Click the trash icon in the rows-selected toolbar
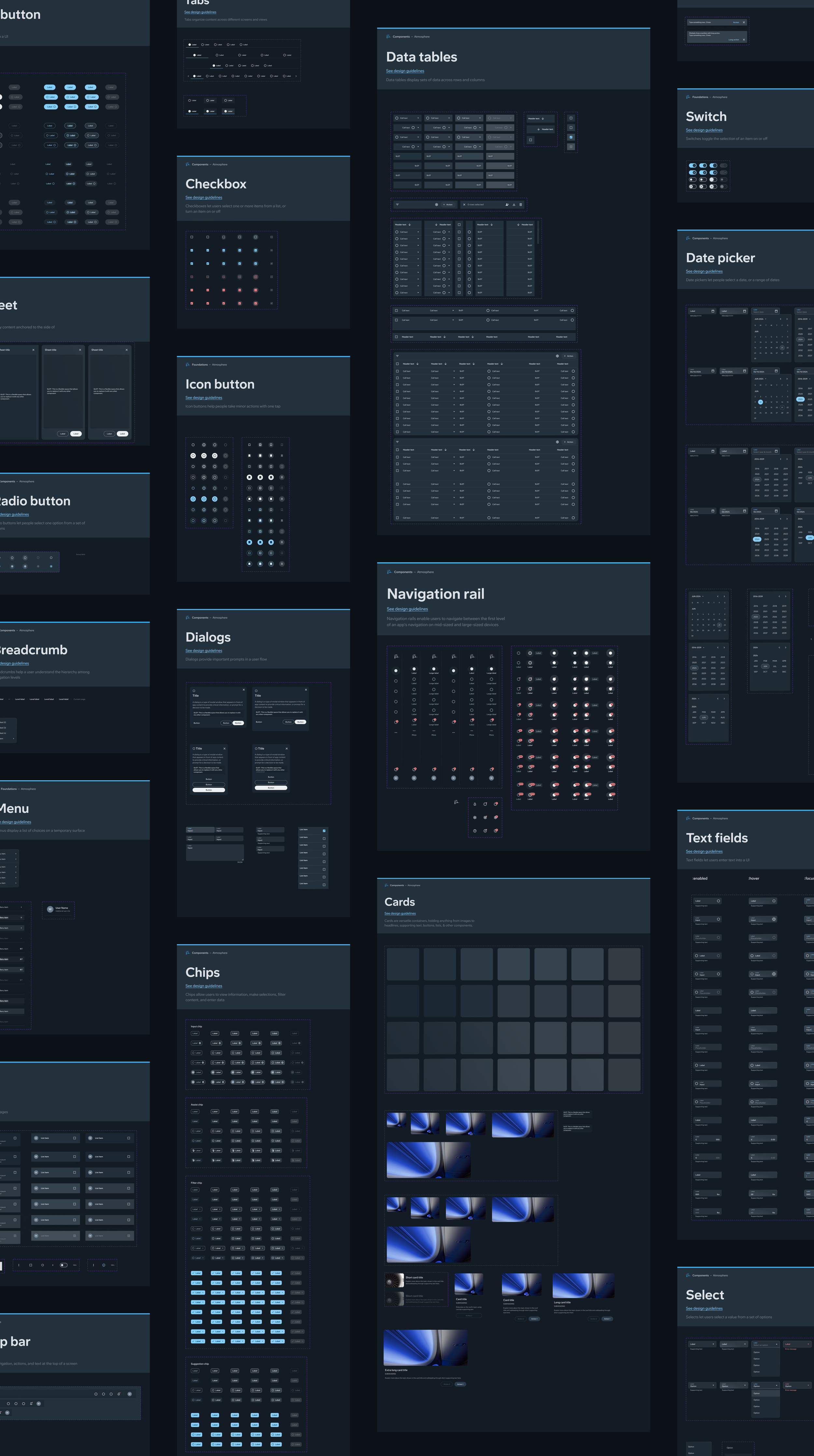This screenshot has height=1456, width=814. pyautogui.click(x=521, y=205)
